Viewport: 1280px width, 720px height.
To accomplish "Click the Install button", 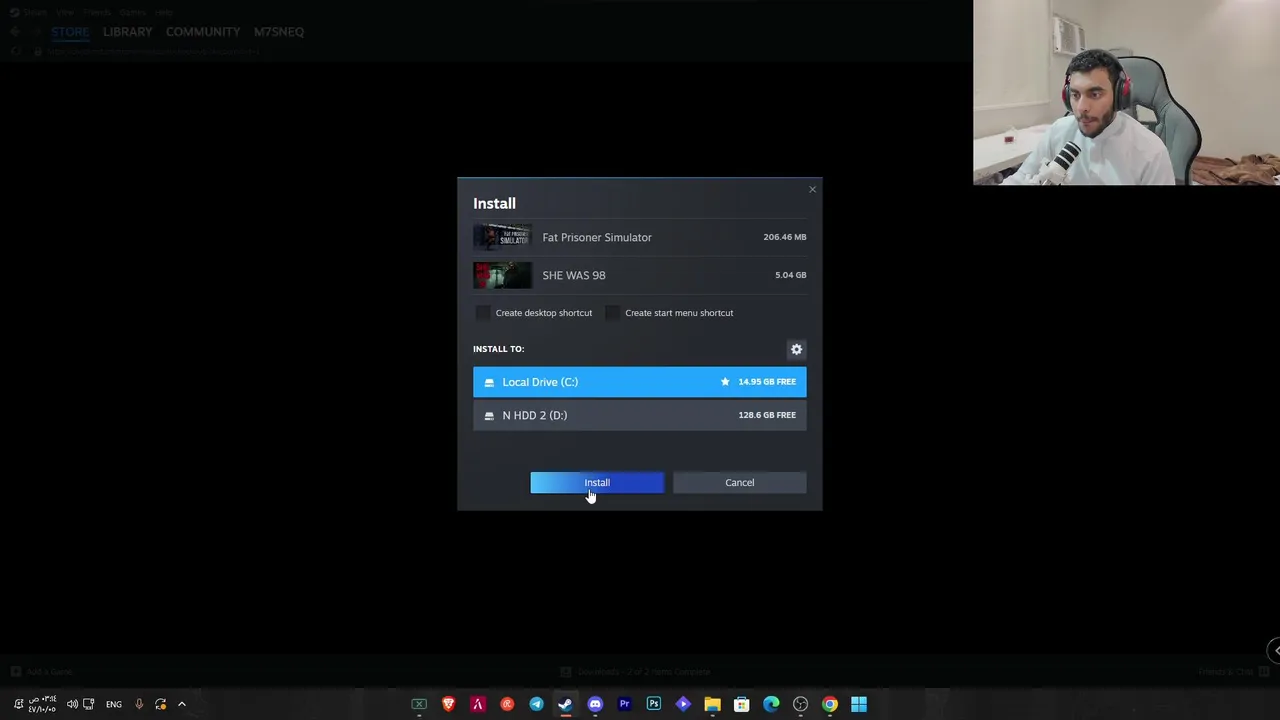I will pyautogui.click(x=597, y=483).
